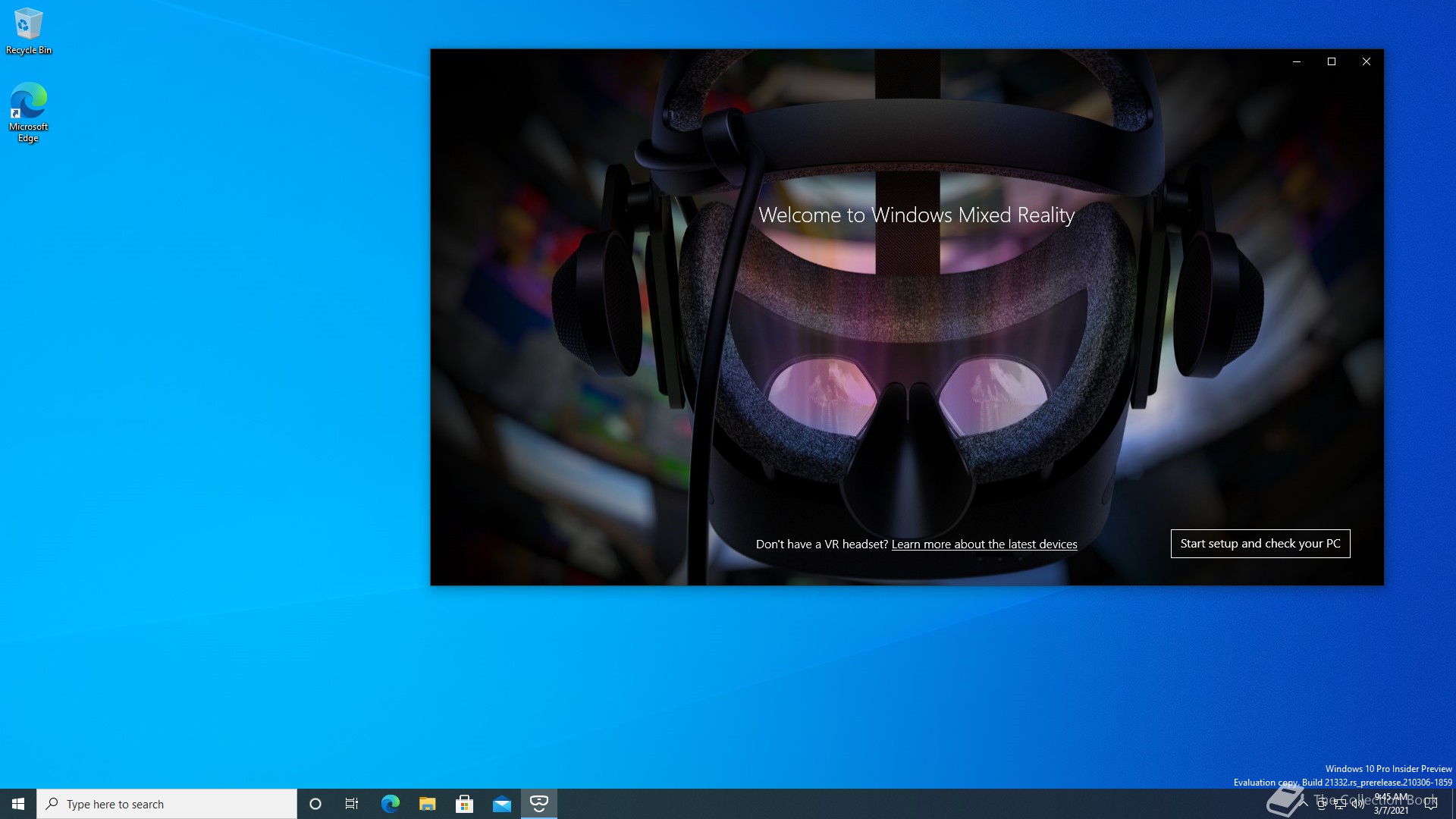Click the Mixed Reality Portal taskbar icon
Screen dimensions: 1456x819
[539, 804]
